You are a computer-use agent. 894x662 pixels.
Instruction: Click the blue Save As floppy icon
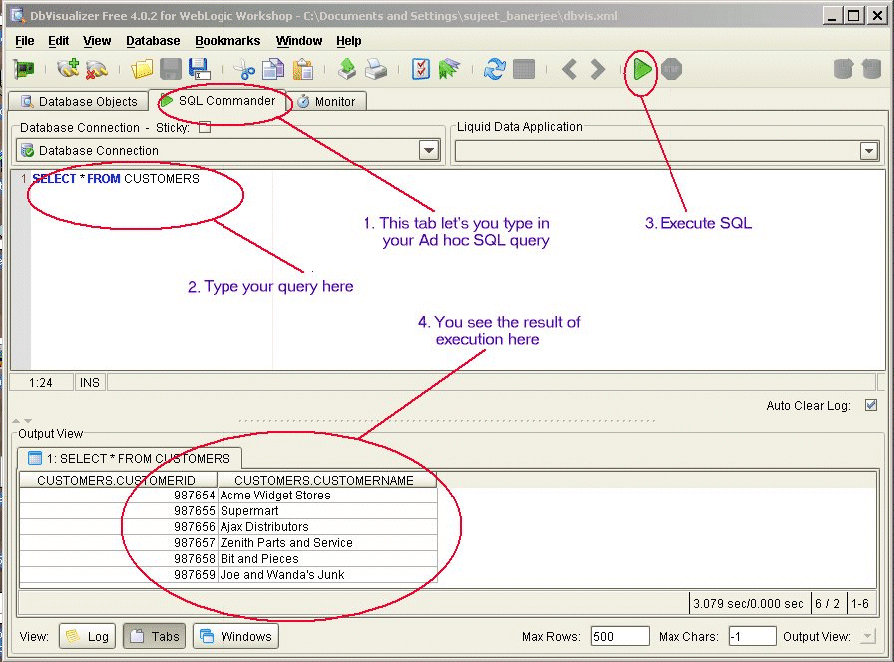coord(200,70)
